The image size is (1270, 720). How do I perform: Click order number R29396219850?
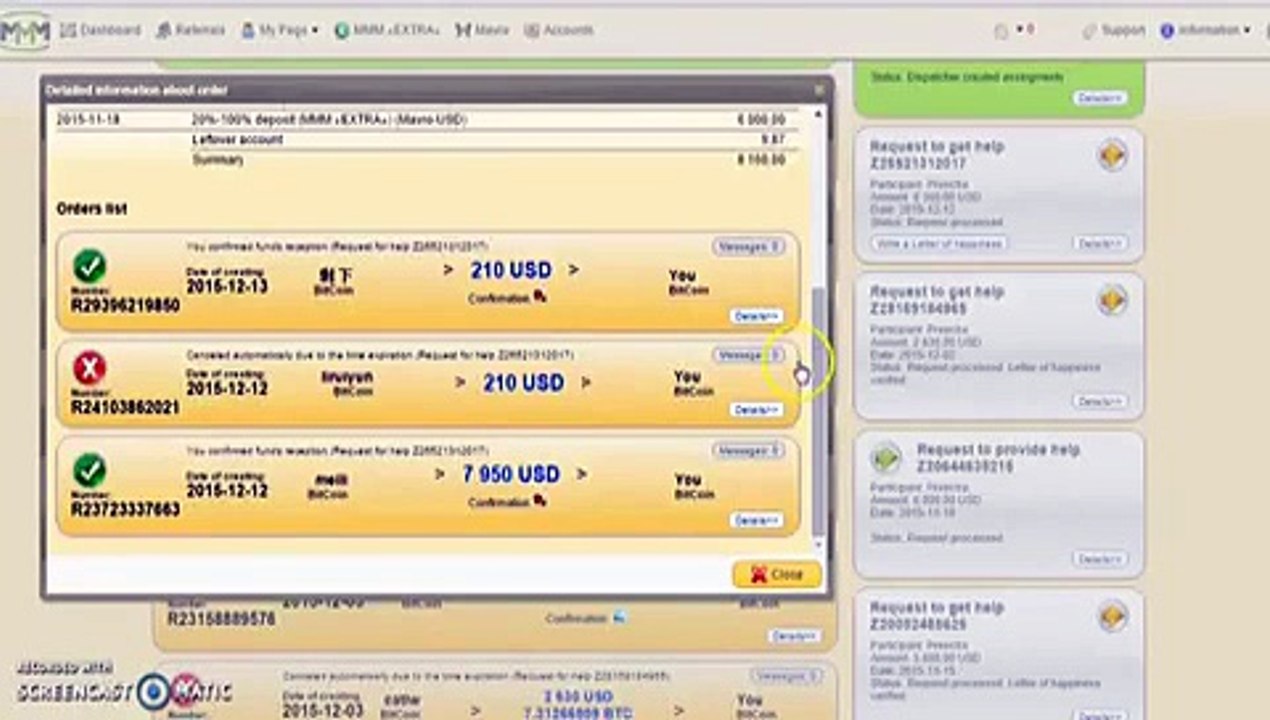pyautogui.click(x=125, y=305)
